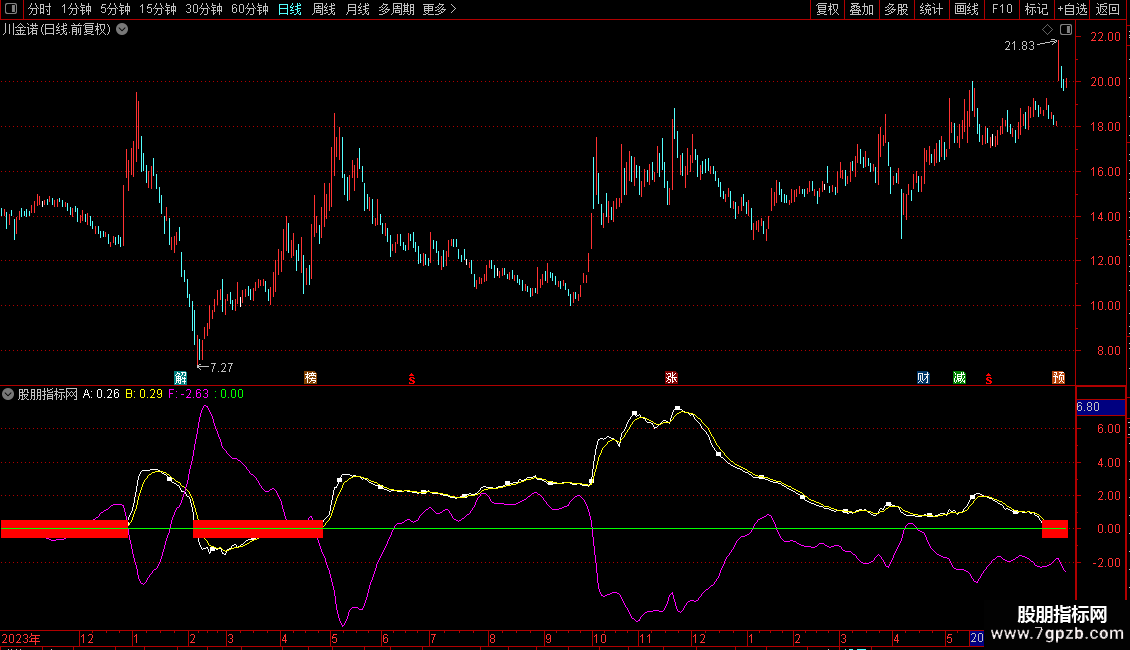Click the 返回 back button

(x=1108, y=9)
